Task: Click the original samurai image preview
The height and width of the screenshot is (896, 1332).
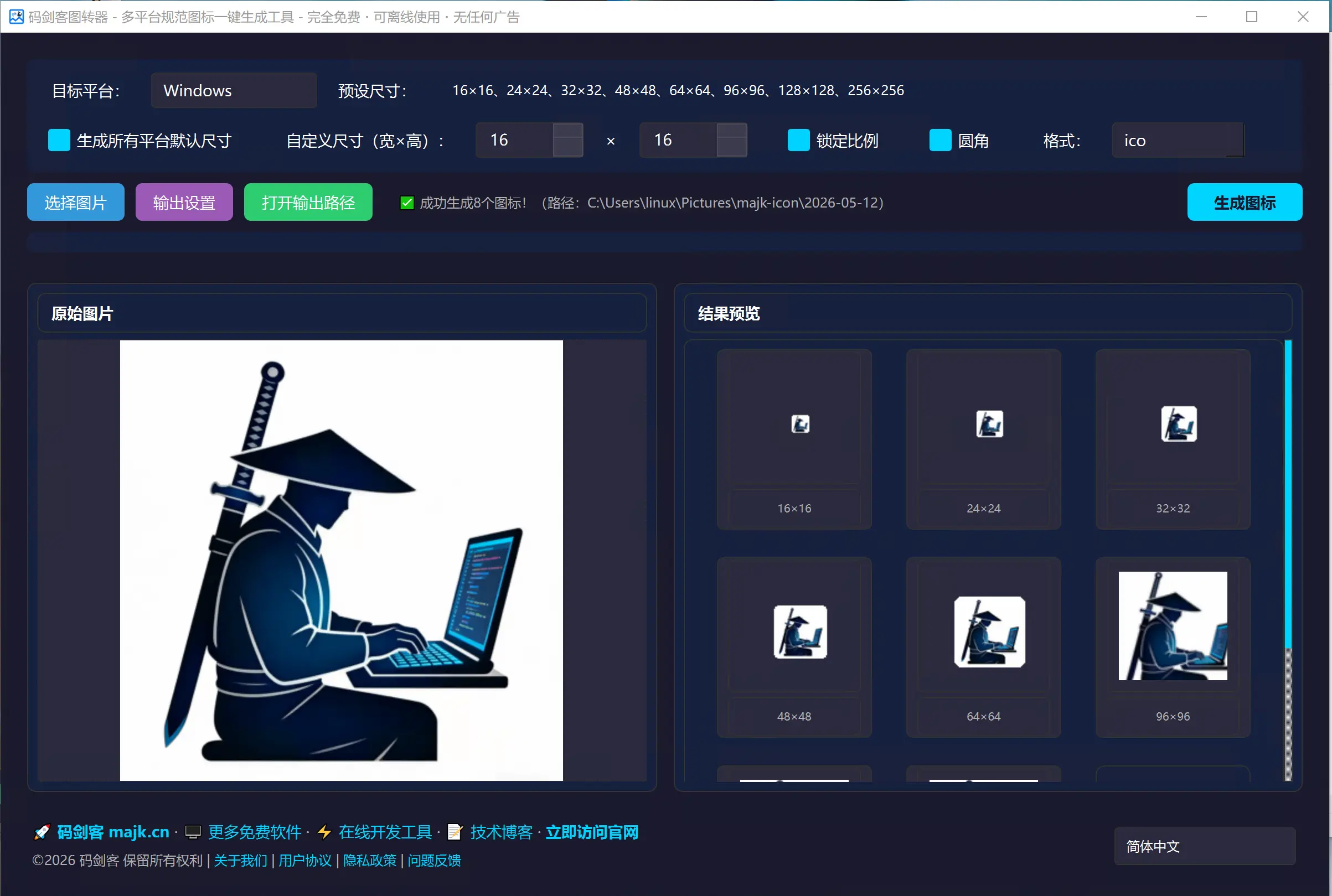Action: click(x=341, y=560)
